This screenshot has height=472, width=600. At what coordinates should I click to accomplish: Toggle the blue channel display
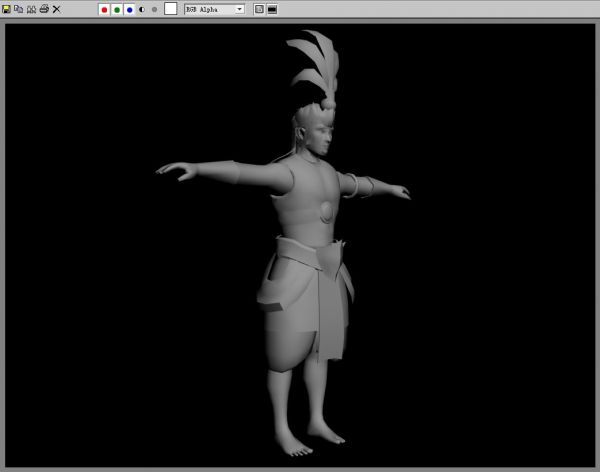[129, 9]
